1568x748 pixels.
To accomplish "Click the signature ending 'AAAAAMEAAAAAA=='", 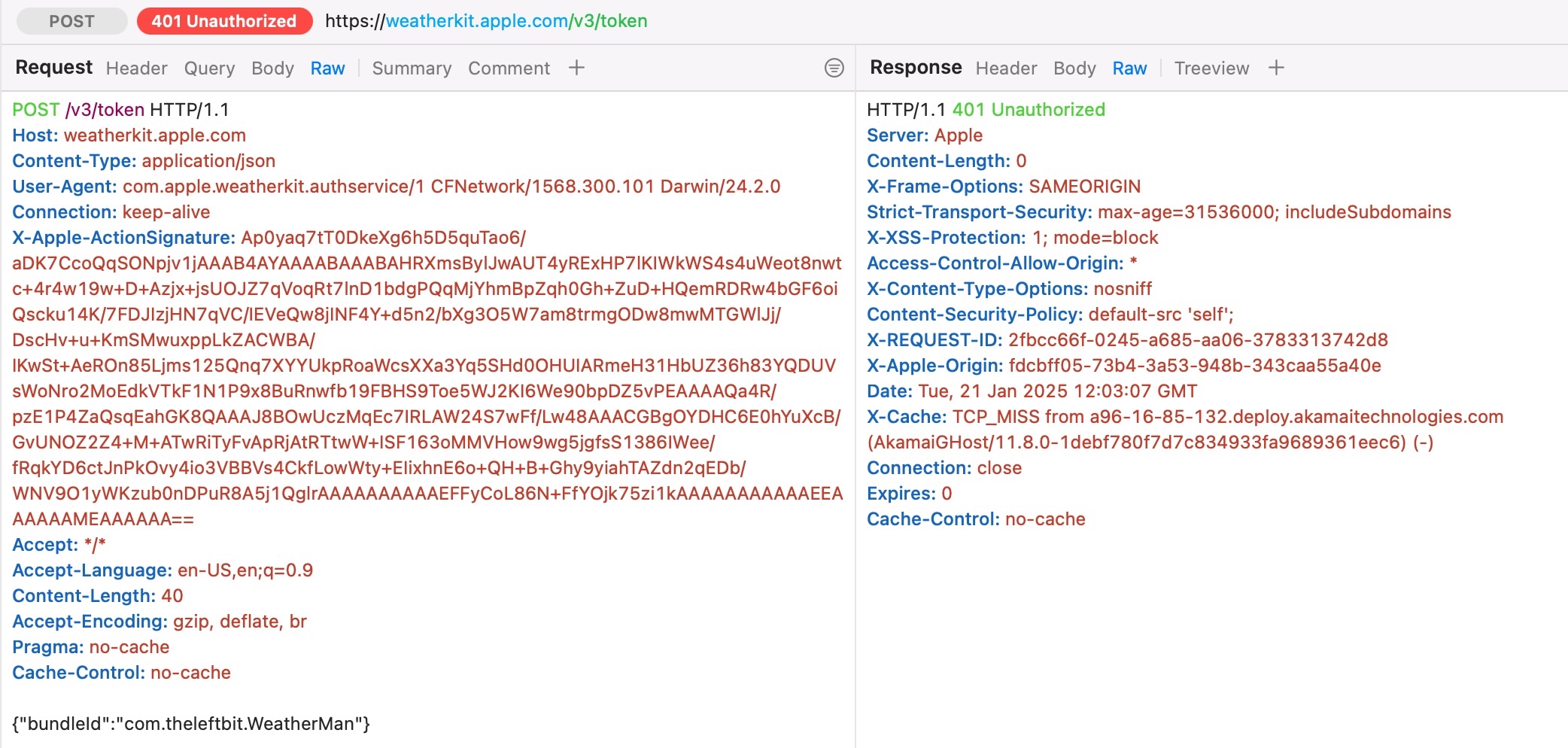I will (103, 519).
